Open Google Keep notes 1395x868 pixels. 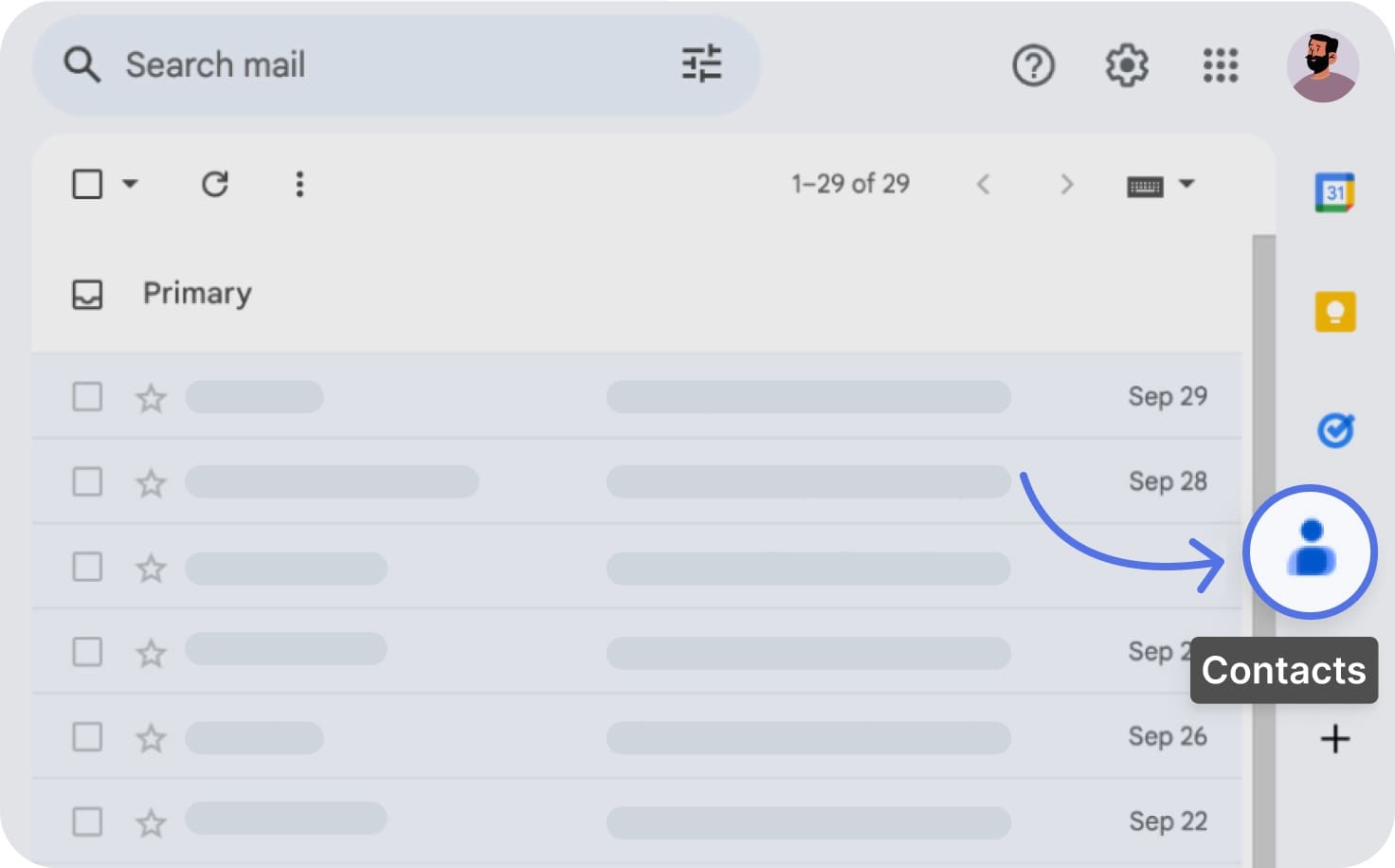tap(1335, 312)
